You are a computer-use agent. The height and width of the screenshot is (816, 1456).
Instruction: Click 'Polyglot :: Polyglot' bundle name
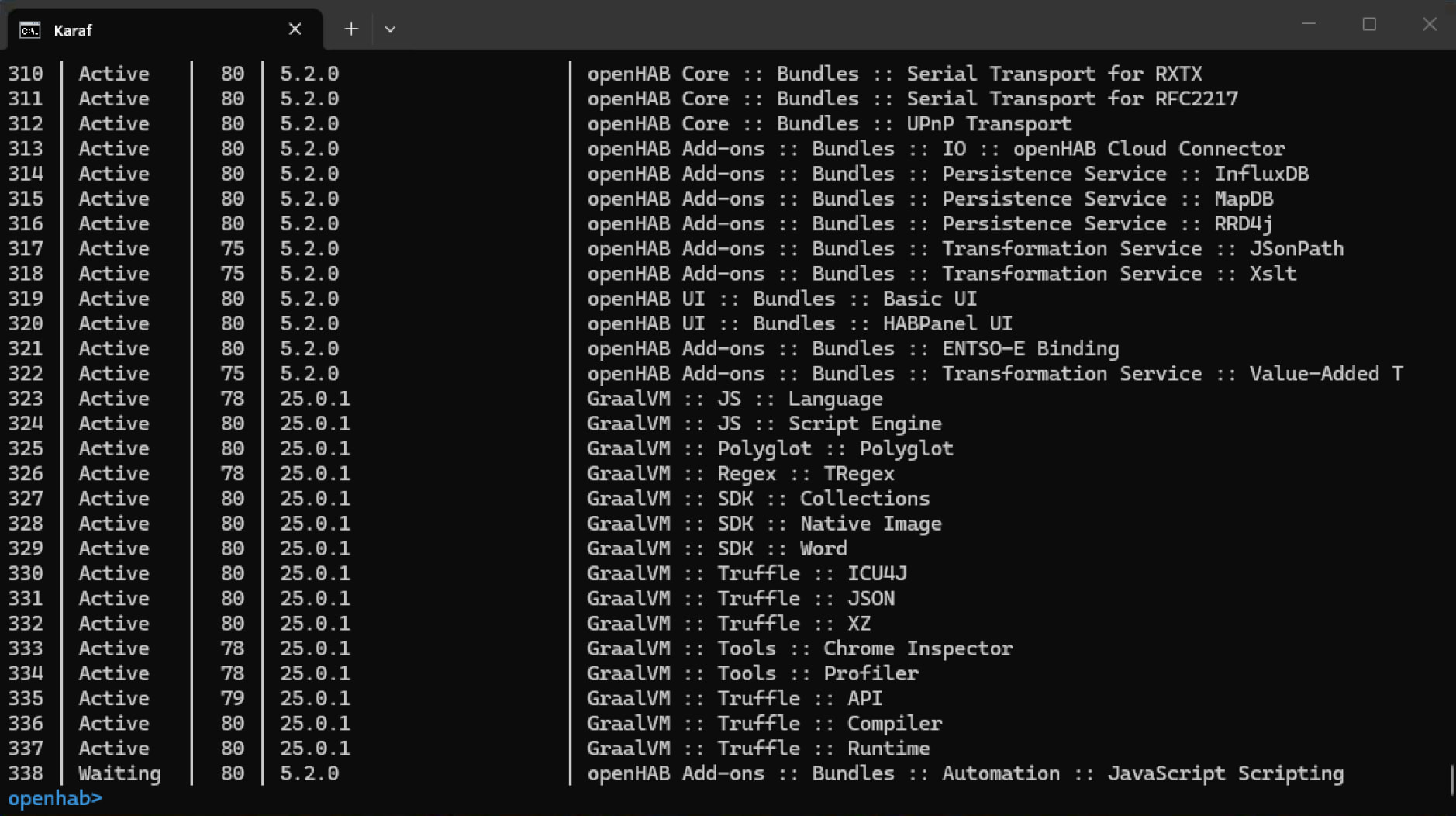point(836,448)
